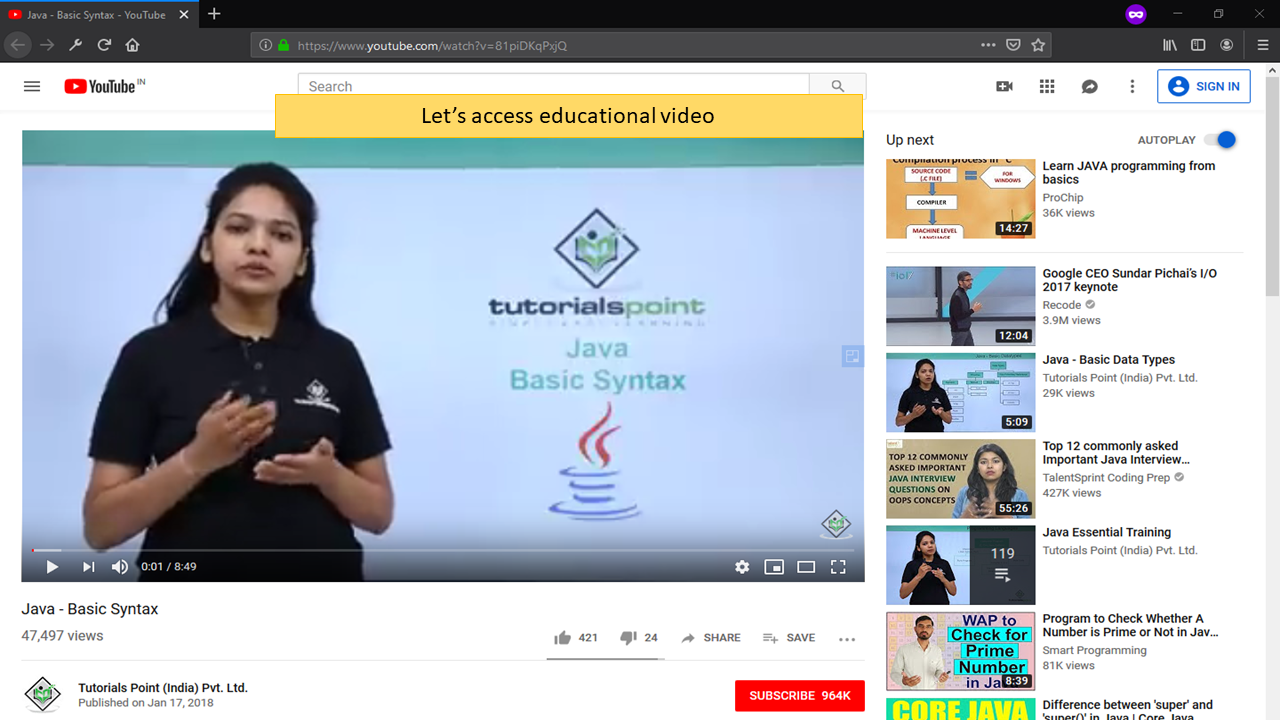Open Top 12 commonly asked Java Interview video
This screenshot has width=1280, height=720.
click(x=960, y=479)
